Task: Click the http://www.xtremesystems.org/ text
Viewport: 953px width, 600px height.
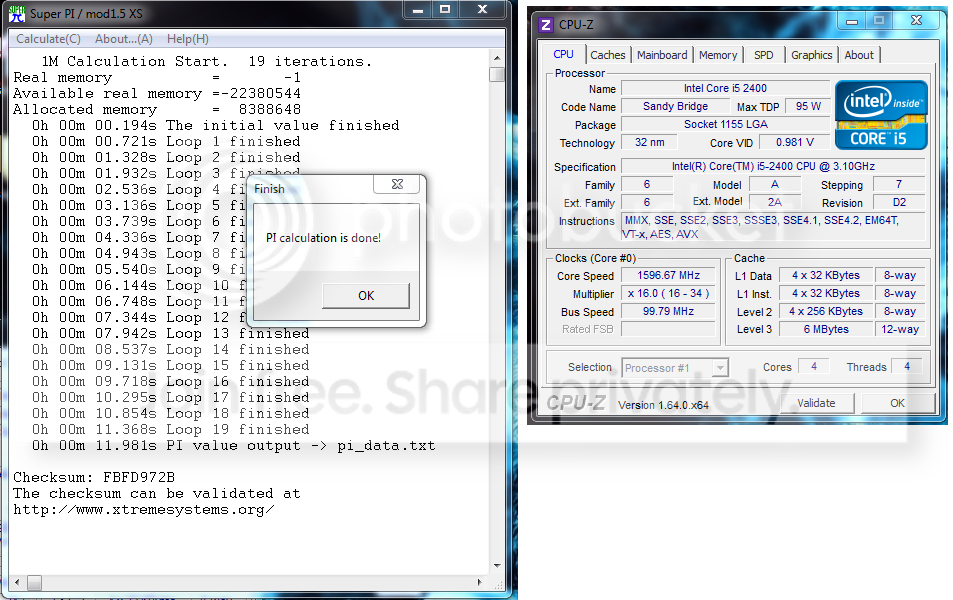Action: (x=144, y=509)
